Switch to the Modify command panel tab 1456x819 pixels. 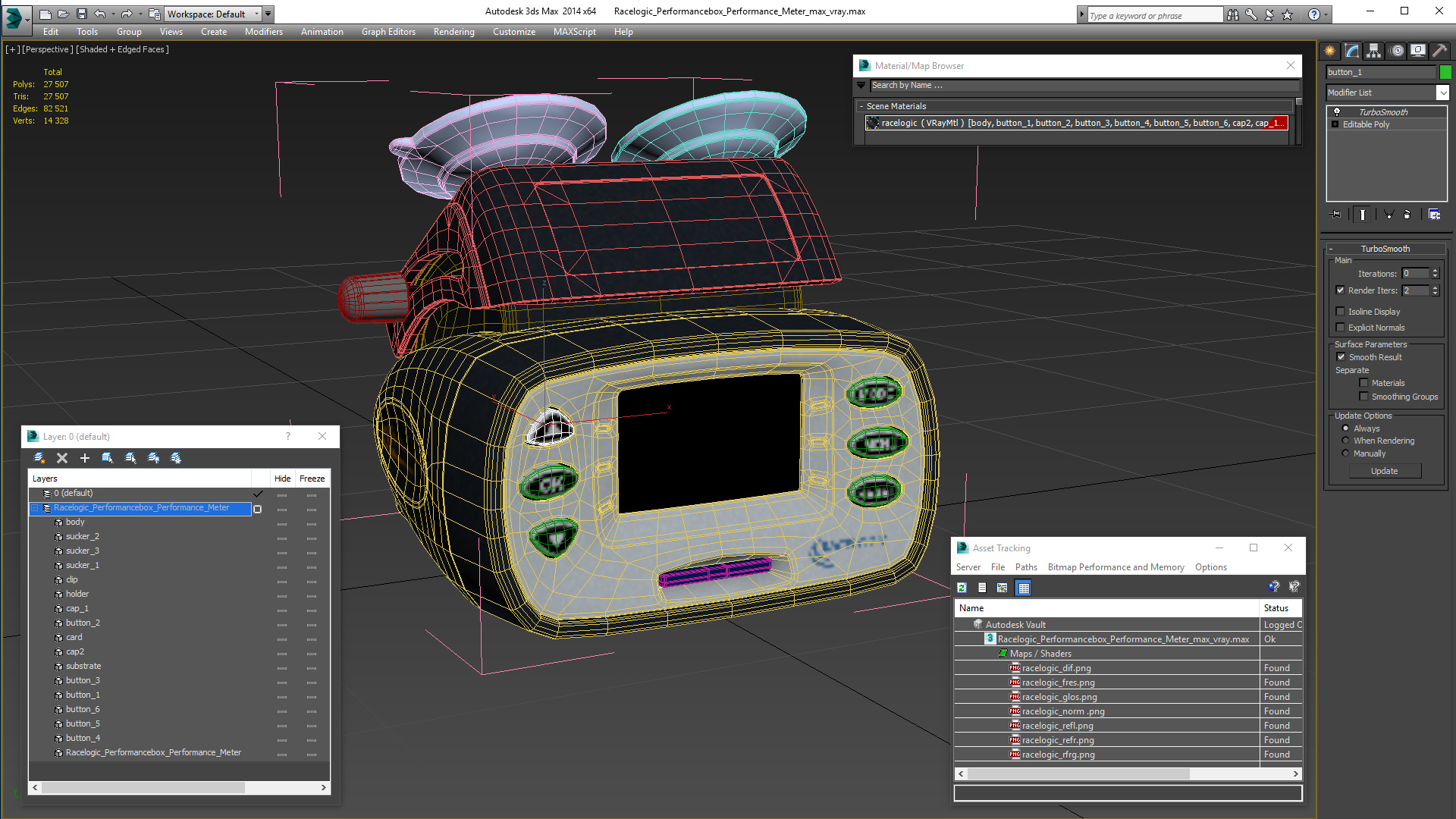coord(1352,51)
